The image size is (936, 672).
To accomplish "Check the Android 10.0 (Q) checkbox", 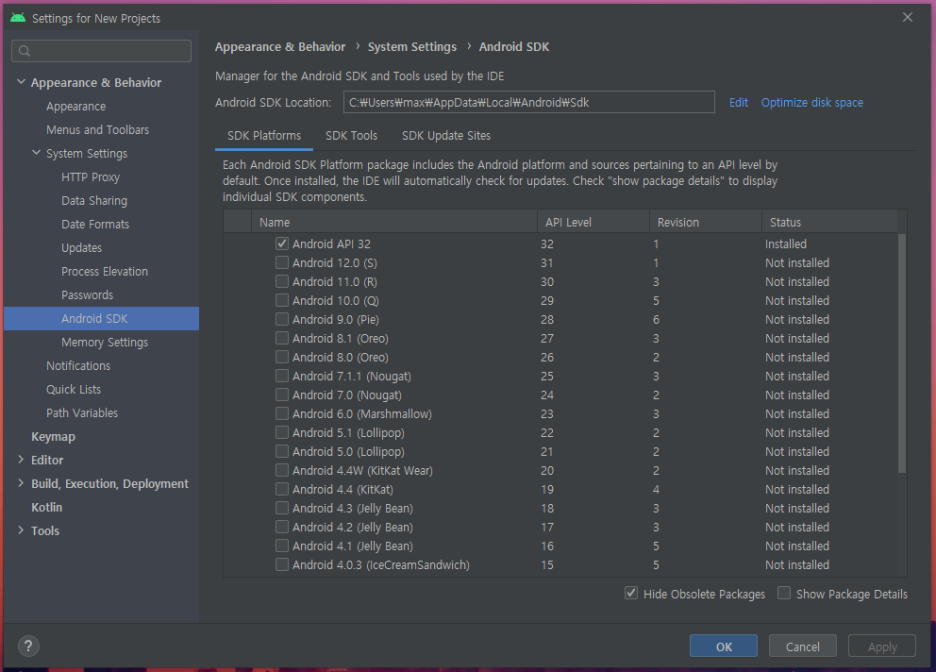I will click(x=282, y=300).
